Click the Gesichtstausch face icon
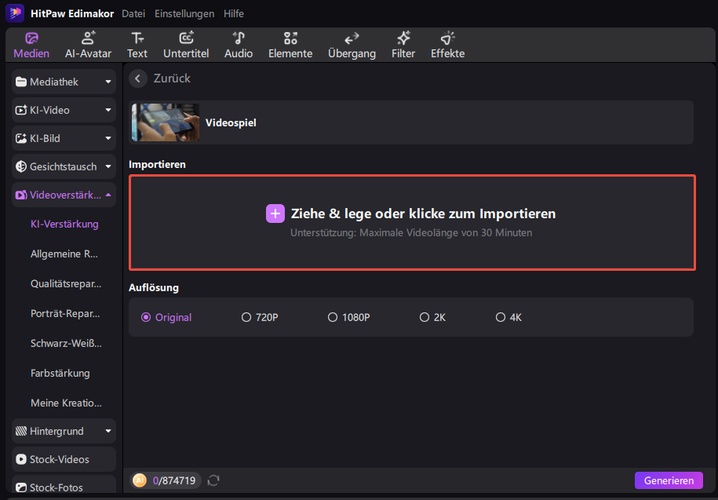This screenshot has width=718, height=500. tap(21, 167)
